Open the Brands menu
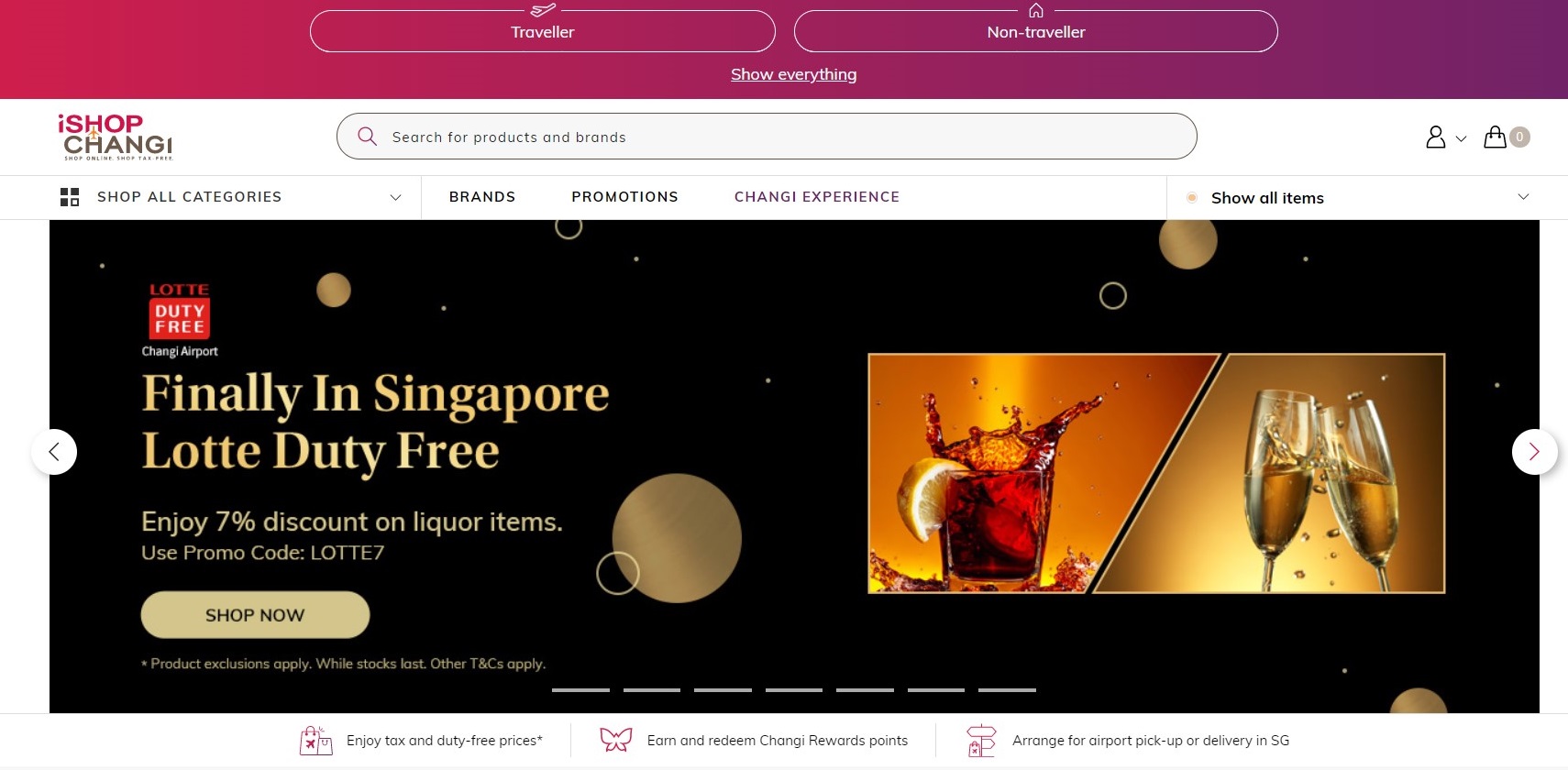Viewport: 1568px width, 770px height. 482,197
